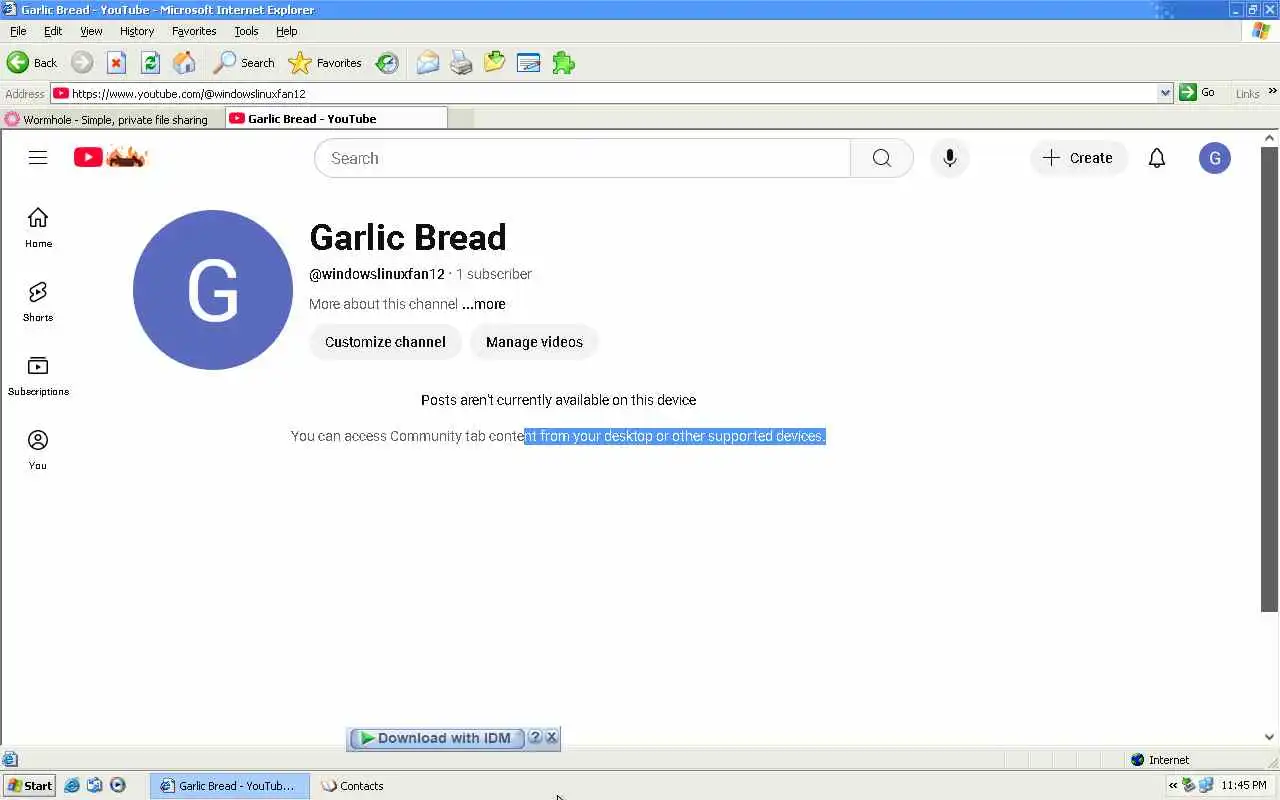Screen dimensions: 1280x800
Task: Go to Home in YouTube sidebar
Action: [x=38, y=228]
